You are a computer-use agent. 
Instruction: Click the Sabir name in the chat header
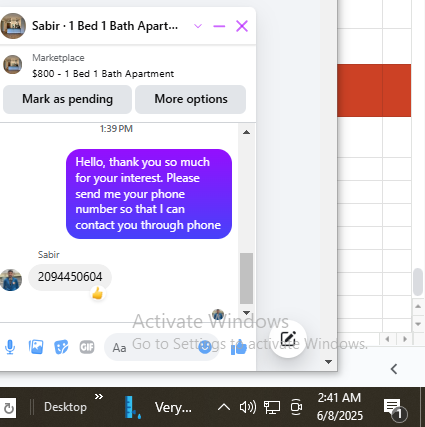pos(46,26)
